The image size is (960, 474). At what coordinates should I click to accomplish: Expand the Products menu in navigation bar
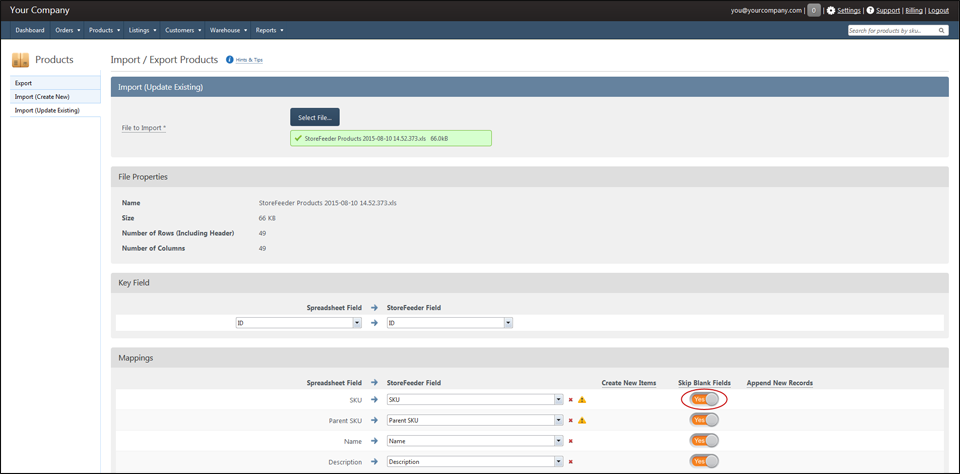[103, 30]
